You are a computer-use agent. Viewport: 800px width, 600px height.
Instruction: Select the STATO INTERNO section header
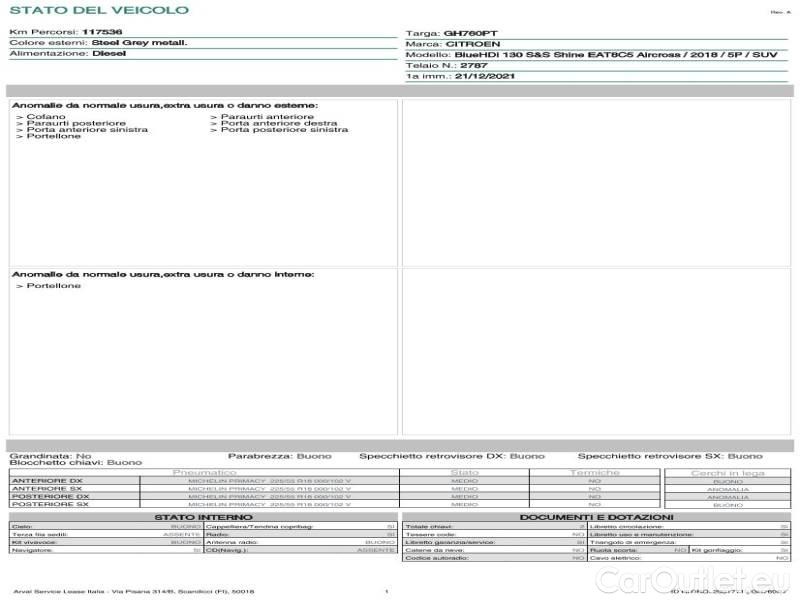[203, 517]
